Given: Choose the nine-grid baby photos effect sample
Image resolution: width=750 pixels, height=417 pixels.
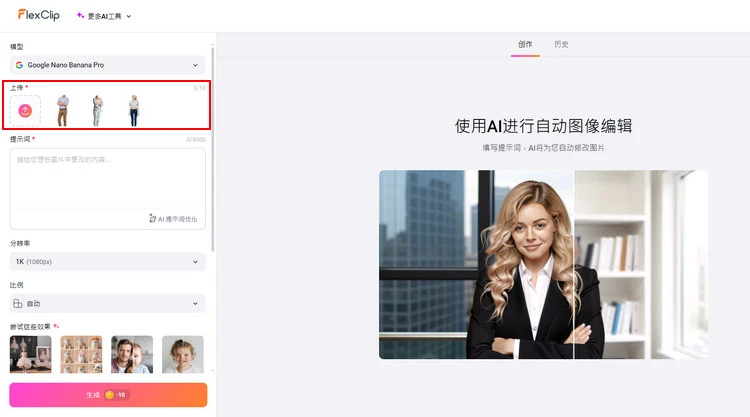Looking at the screenshot, I should pos(81,355).
